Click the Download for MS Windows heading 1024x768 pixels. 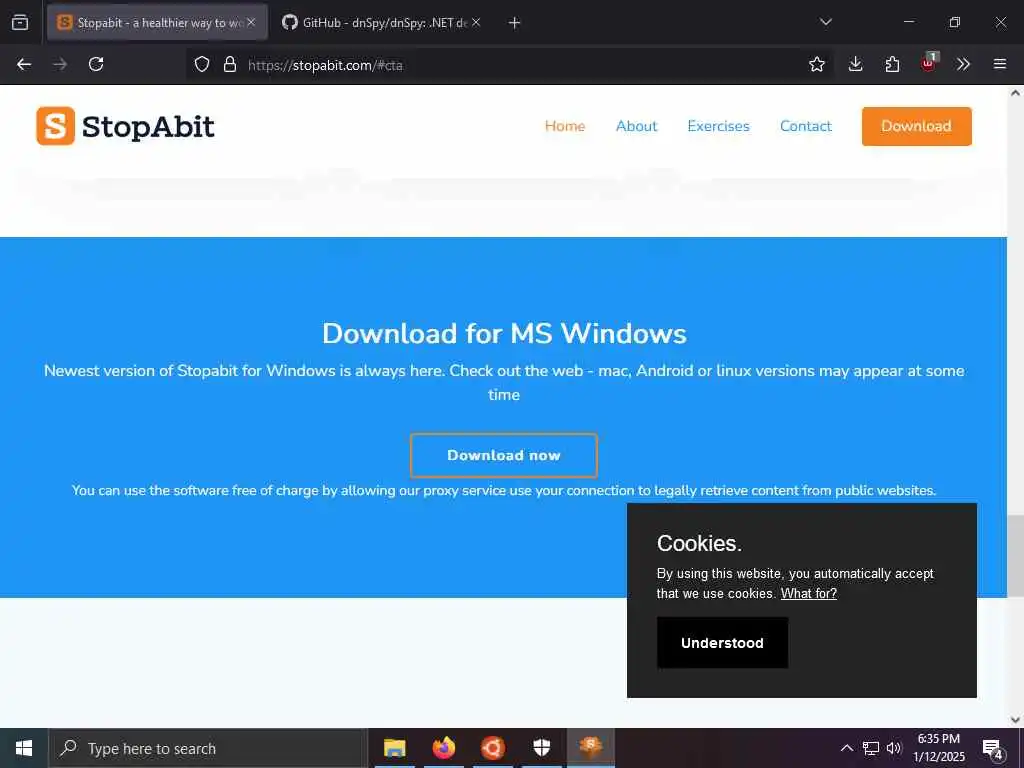click(x=504, y=334)
